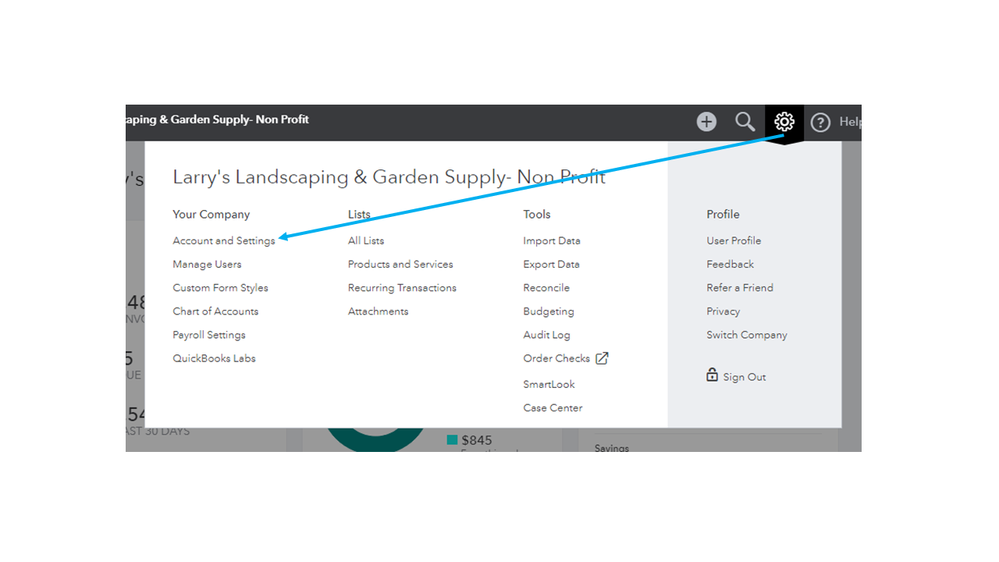Click the Sign Out link
This screenshot has width=999, height=562.
[x=744, y=377]
